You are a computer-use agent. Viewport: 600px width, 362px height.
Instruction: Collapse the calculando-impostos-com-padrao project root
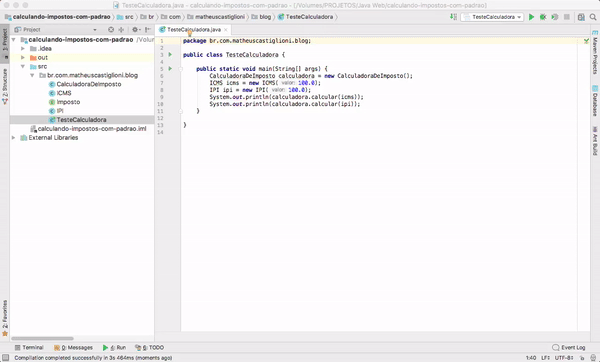14,40
